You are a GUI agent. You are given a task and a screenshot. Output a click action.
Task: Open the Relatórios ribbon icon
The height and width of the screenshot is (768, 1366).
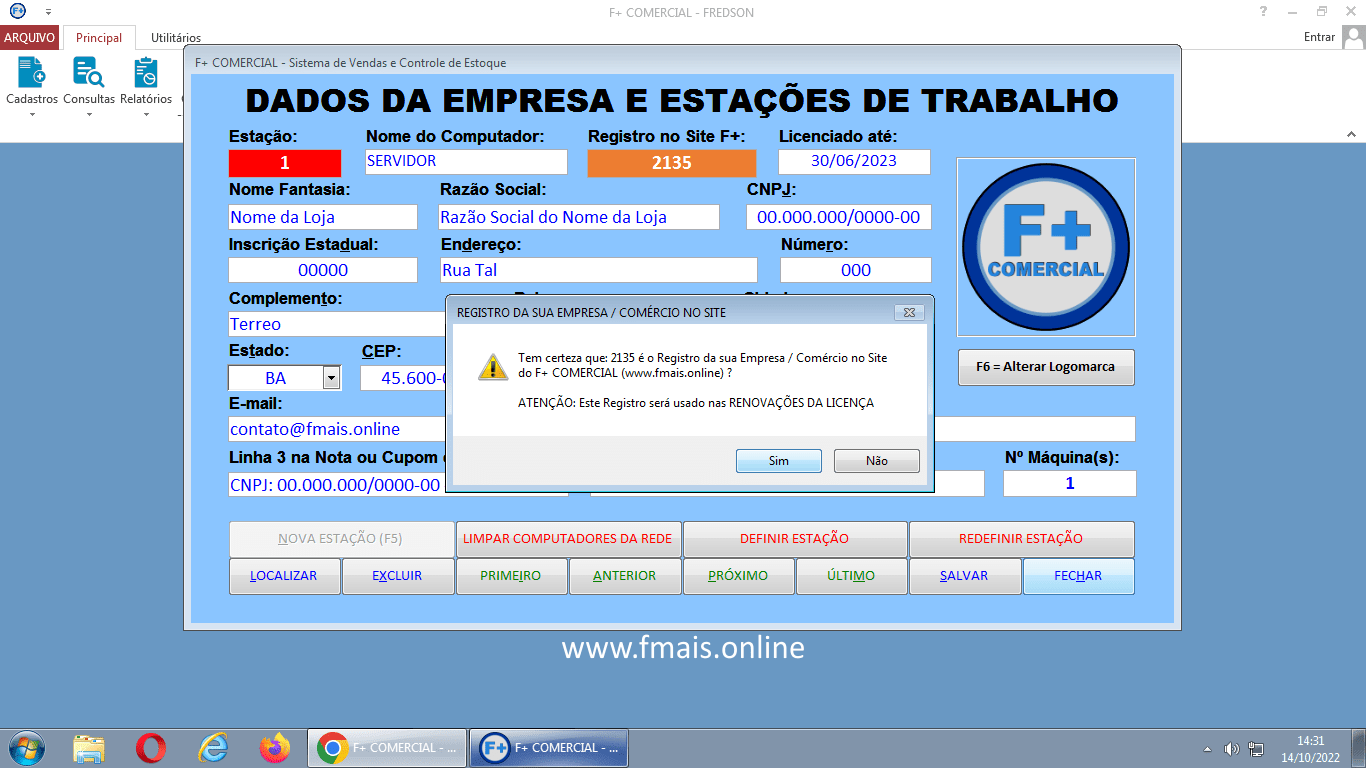click(x=146, y=82)
